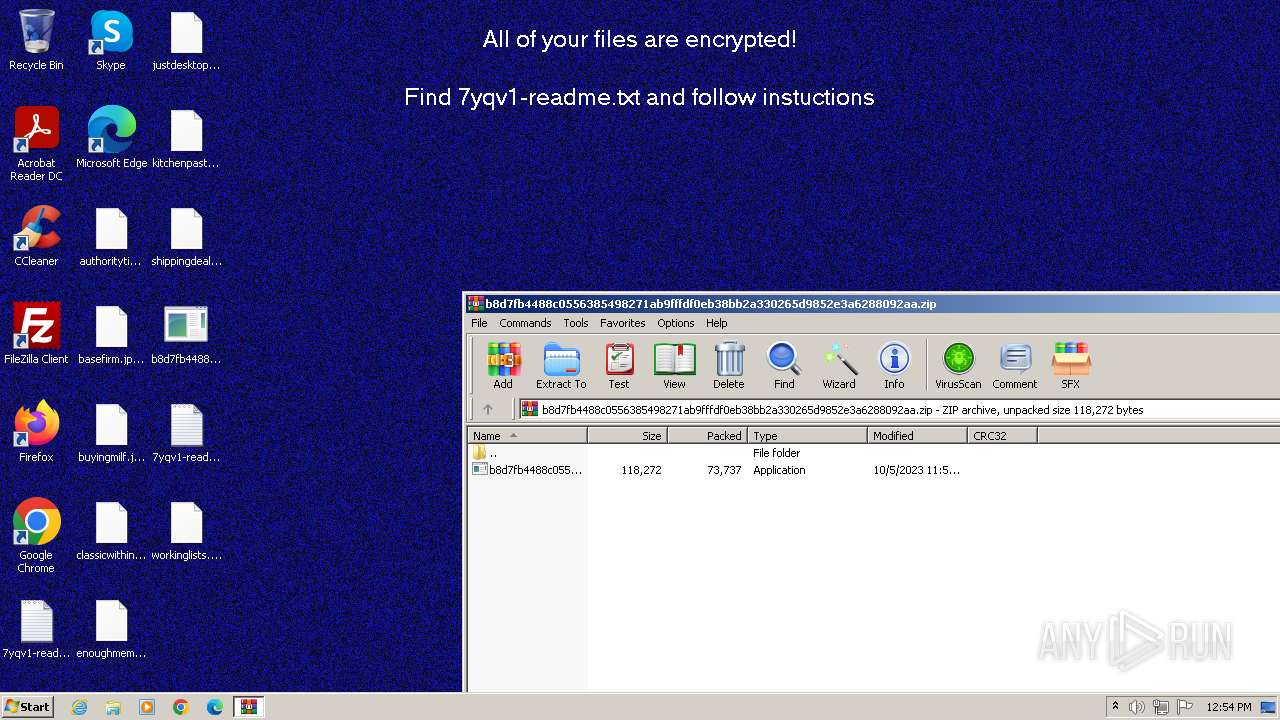Click the Acrobat Reader DC shortcut
The width and height of the screenshot is (1280, 720).
point(36,144)
